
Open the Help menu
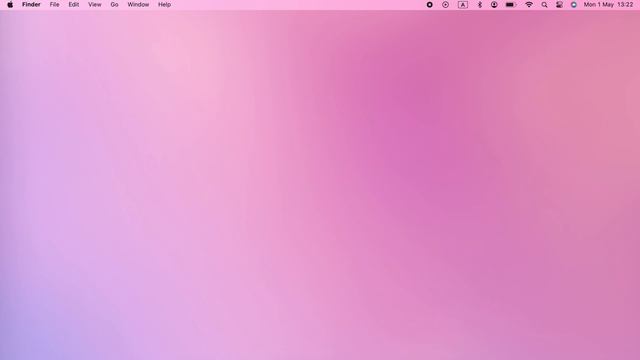pos(164,5)
